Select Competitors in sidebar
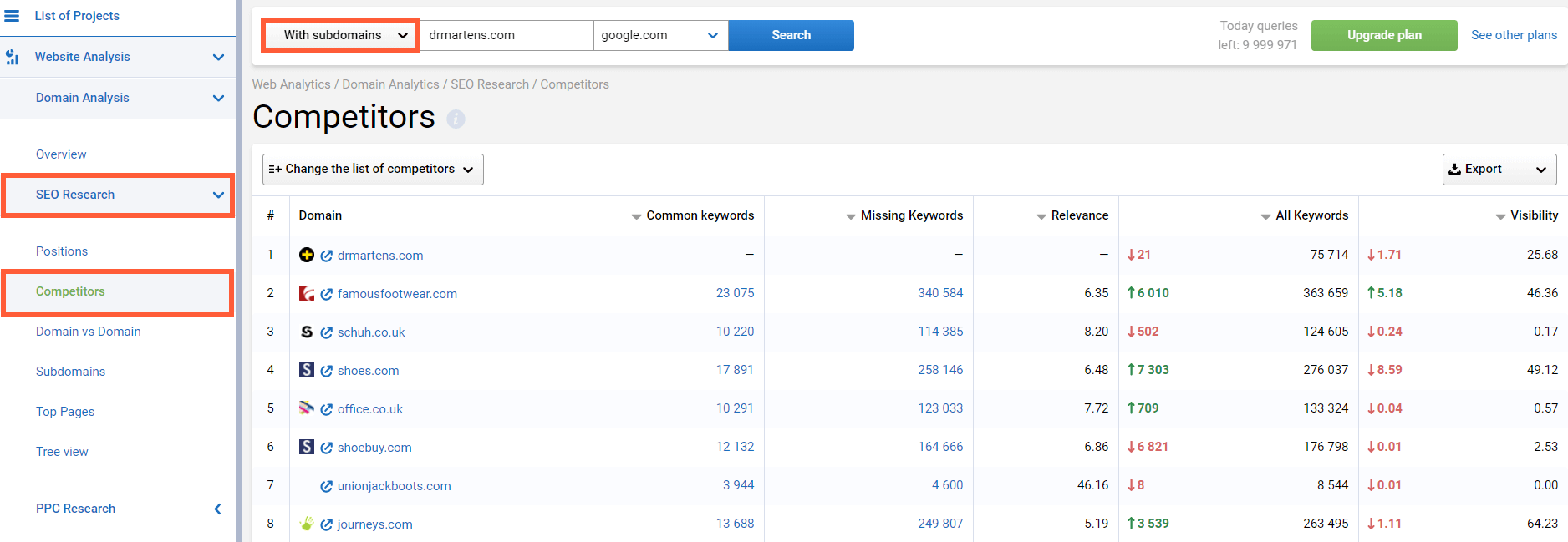 70,291
